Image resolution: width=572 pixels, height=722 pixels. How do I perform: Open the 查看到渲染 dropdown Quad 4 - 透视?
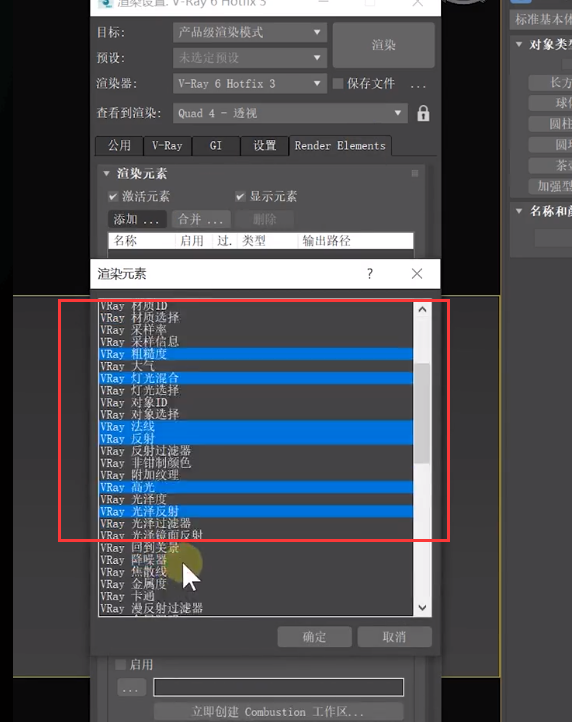(290, 113)
